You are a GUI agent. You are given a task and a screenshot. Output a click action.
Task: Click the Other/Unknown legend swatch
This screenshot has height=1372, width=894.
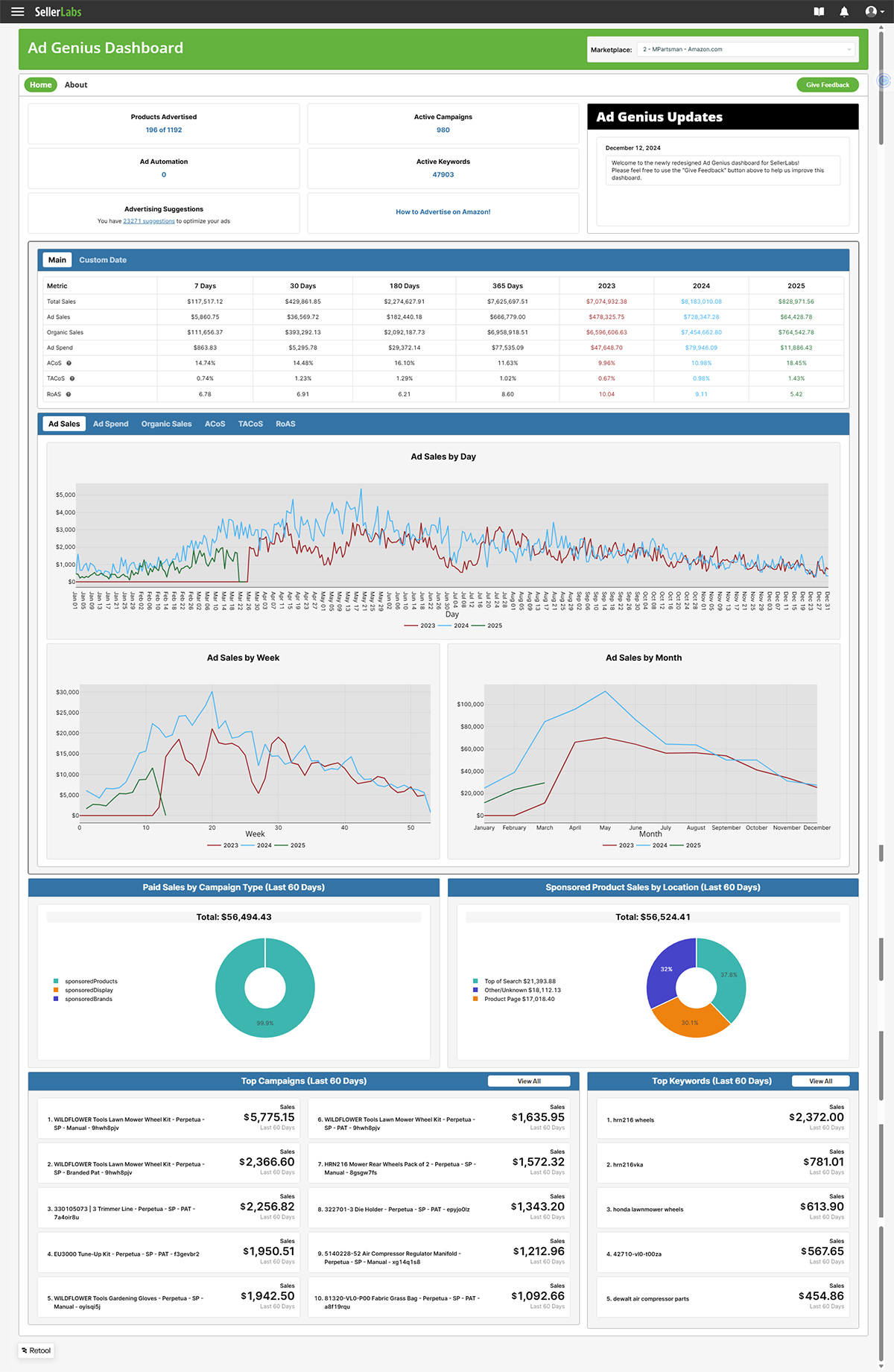(475, 991)
